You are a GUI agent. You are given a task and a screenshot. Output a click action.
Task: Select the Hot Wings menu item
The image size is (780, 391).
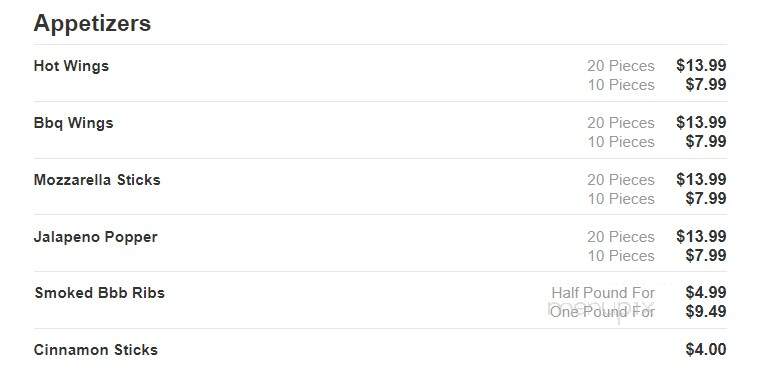pos(71,66)
